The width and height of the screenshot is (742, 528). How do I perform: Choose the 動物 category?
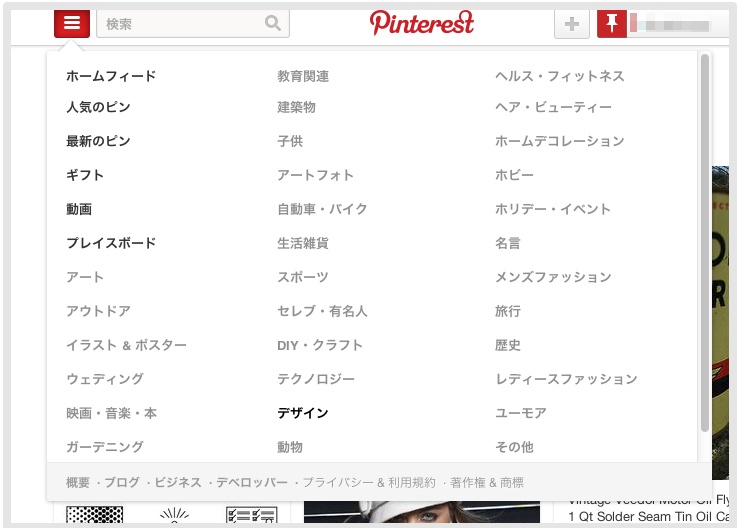click(x=290, y=447)
